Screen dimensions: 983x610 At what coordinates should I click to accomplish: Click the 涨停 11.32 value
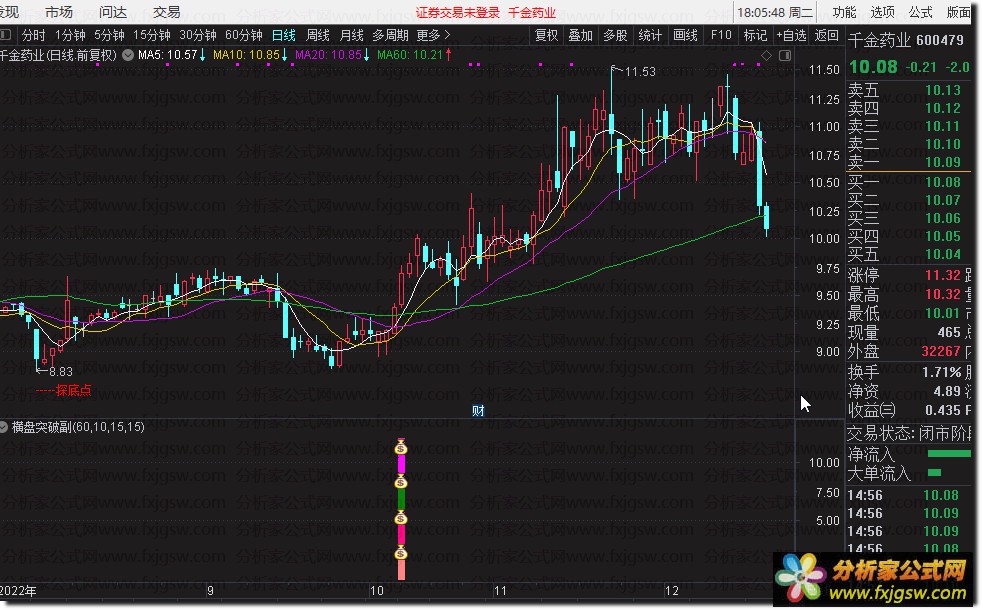pos(943,275)
